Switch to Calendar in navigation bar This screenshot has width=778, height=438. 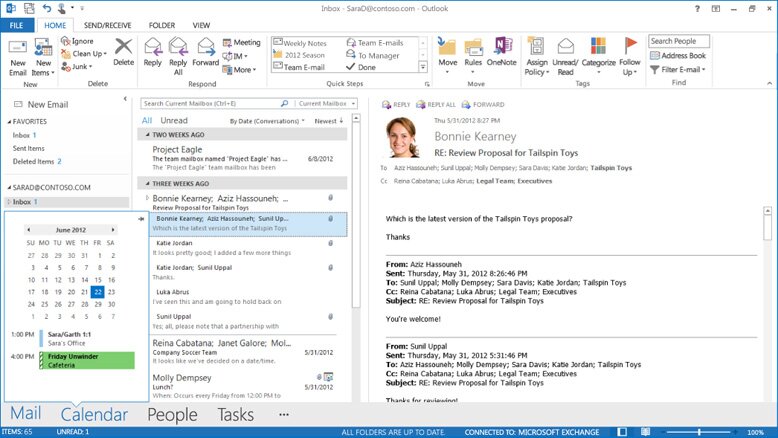[94, 415]
